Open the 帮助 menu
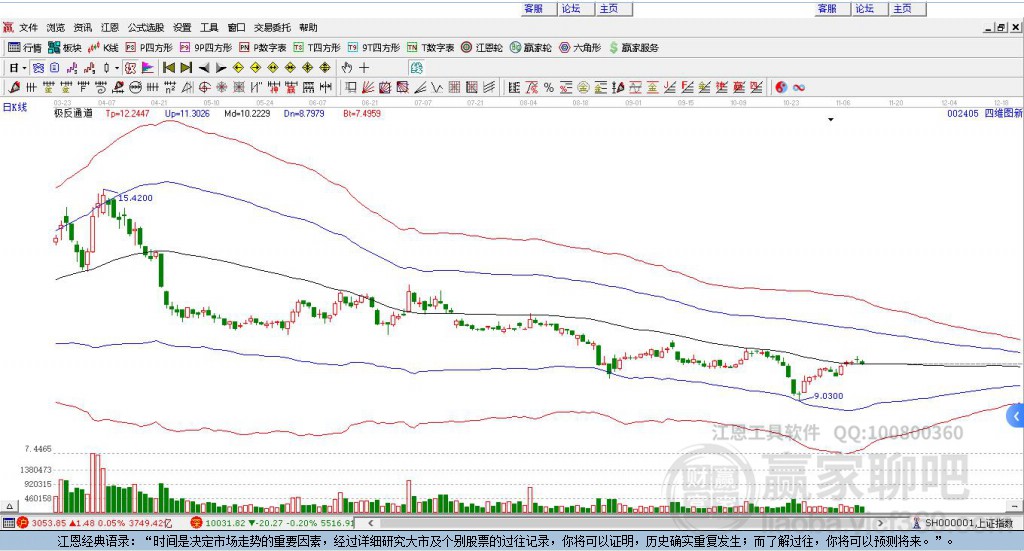1024x551 pixels. 308,27
